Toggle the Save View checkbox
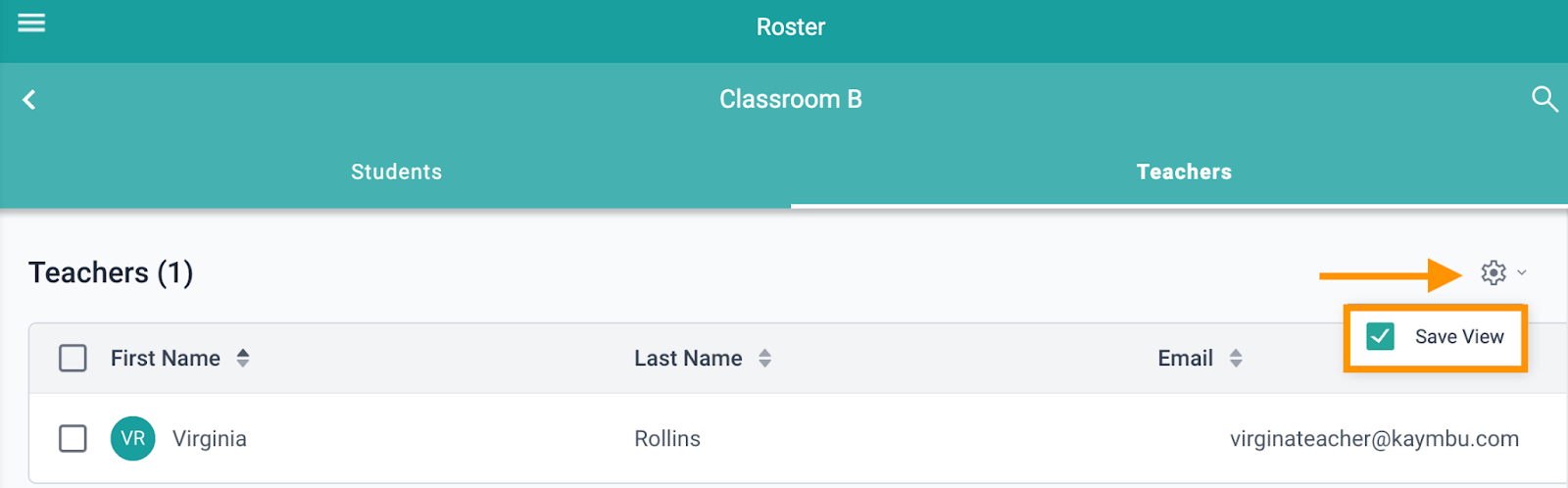 (1380, 337)
